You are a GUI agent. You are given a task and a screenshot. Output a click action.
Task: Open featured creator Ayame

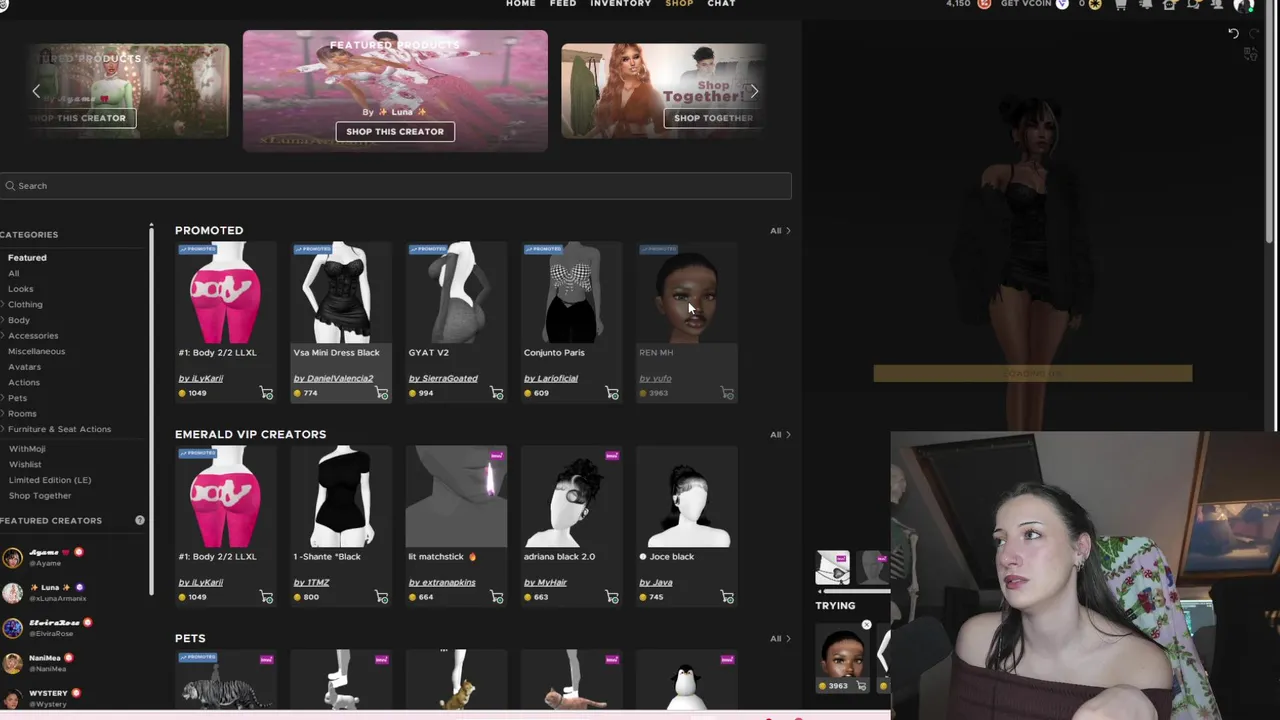[x=43, y=557]
